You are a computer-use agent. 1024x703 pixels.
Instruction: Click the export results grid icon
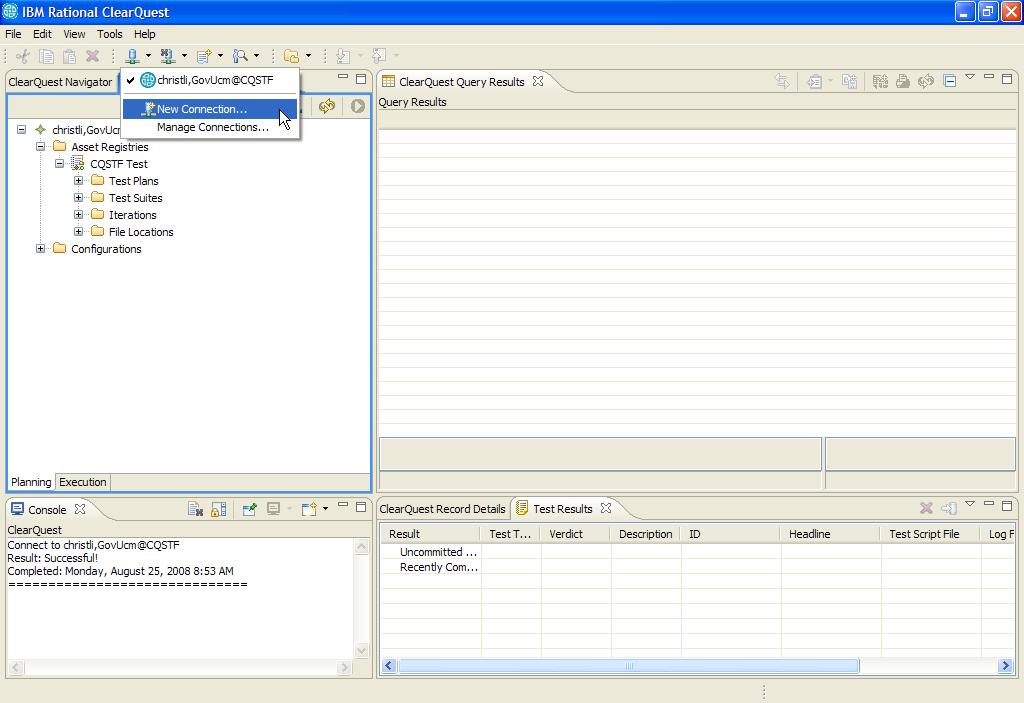[880, 81]
